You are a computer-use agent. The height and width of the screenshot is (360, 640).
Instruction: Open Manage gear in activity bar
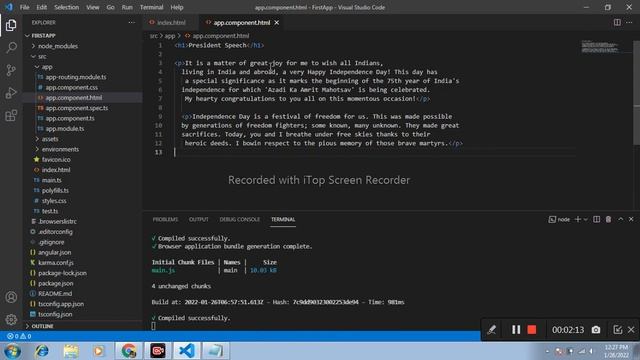[x=11, y=319]
